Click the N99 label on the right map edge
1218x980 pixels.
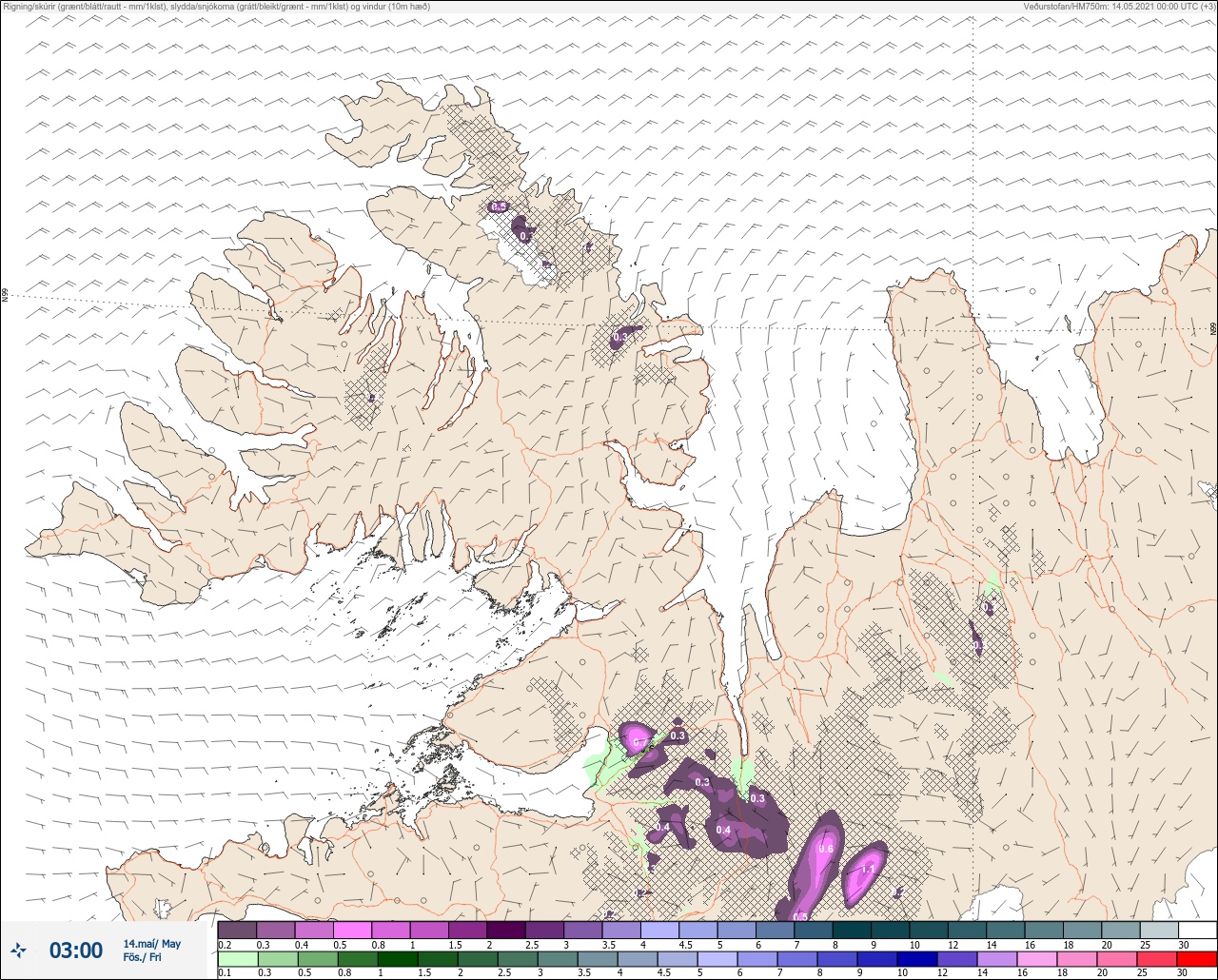tap(1213, 329)
